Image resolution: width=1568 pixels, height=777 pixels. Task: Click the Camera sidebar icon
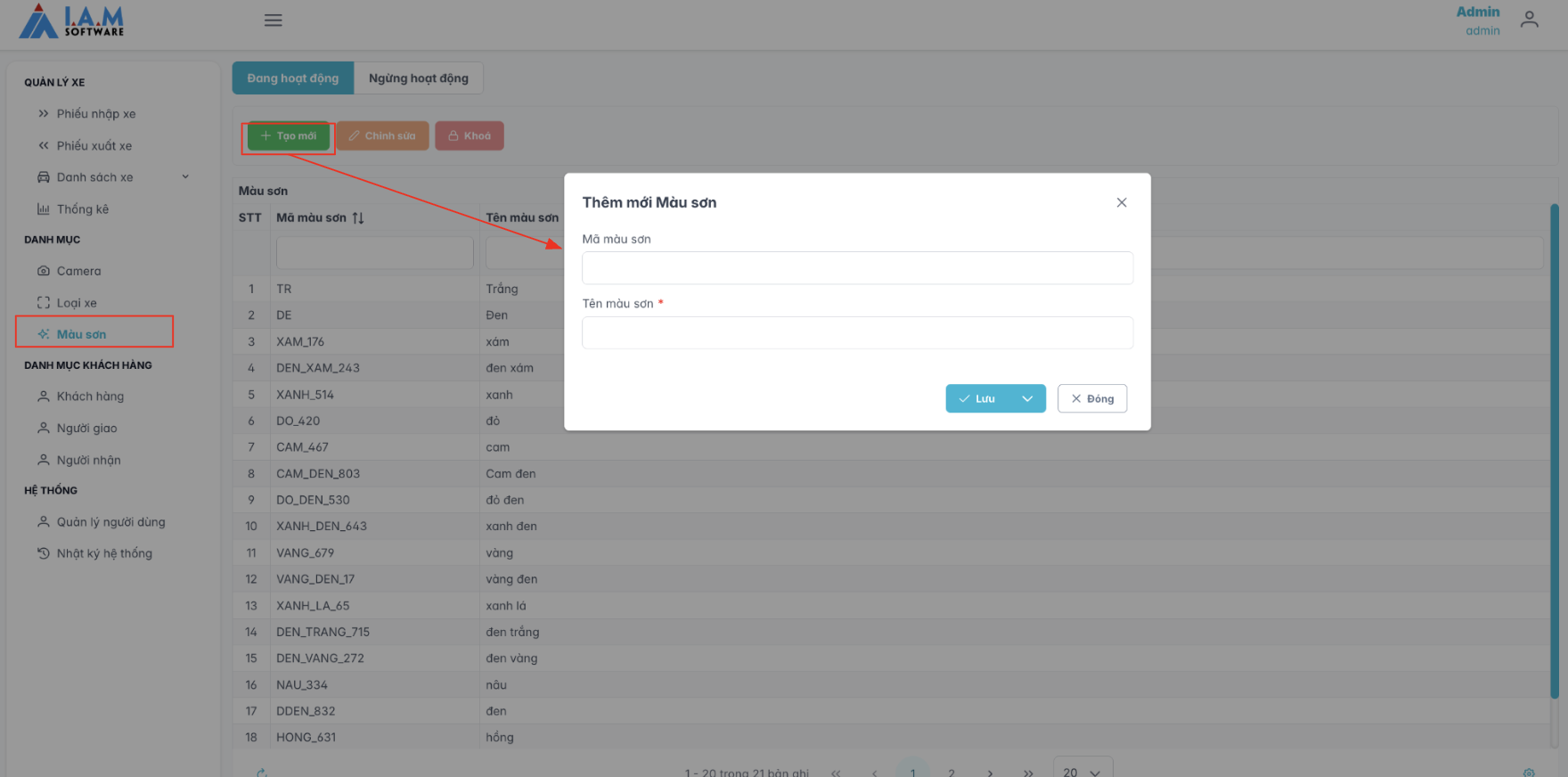tap(44, 271)
